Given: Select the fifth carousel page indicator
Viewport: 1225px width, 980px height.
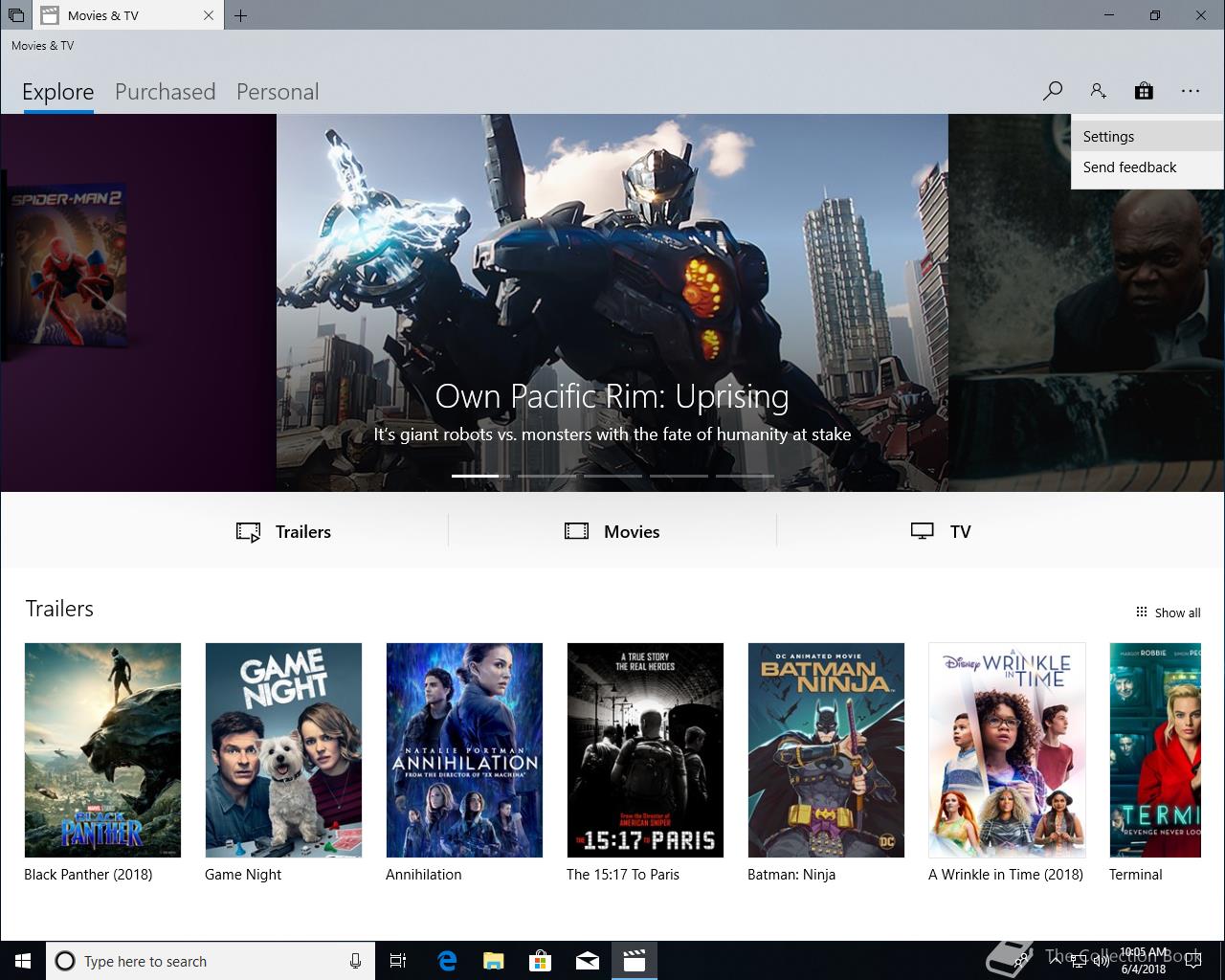Looking at the screenshot, I should pos(745,476).
